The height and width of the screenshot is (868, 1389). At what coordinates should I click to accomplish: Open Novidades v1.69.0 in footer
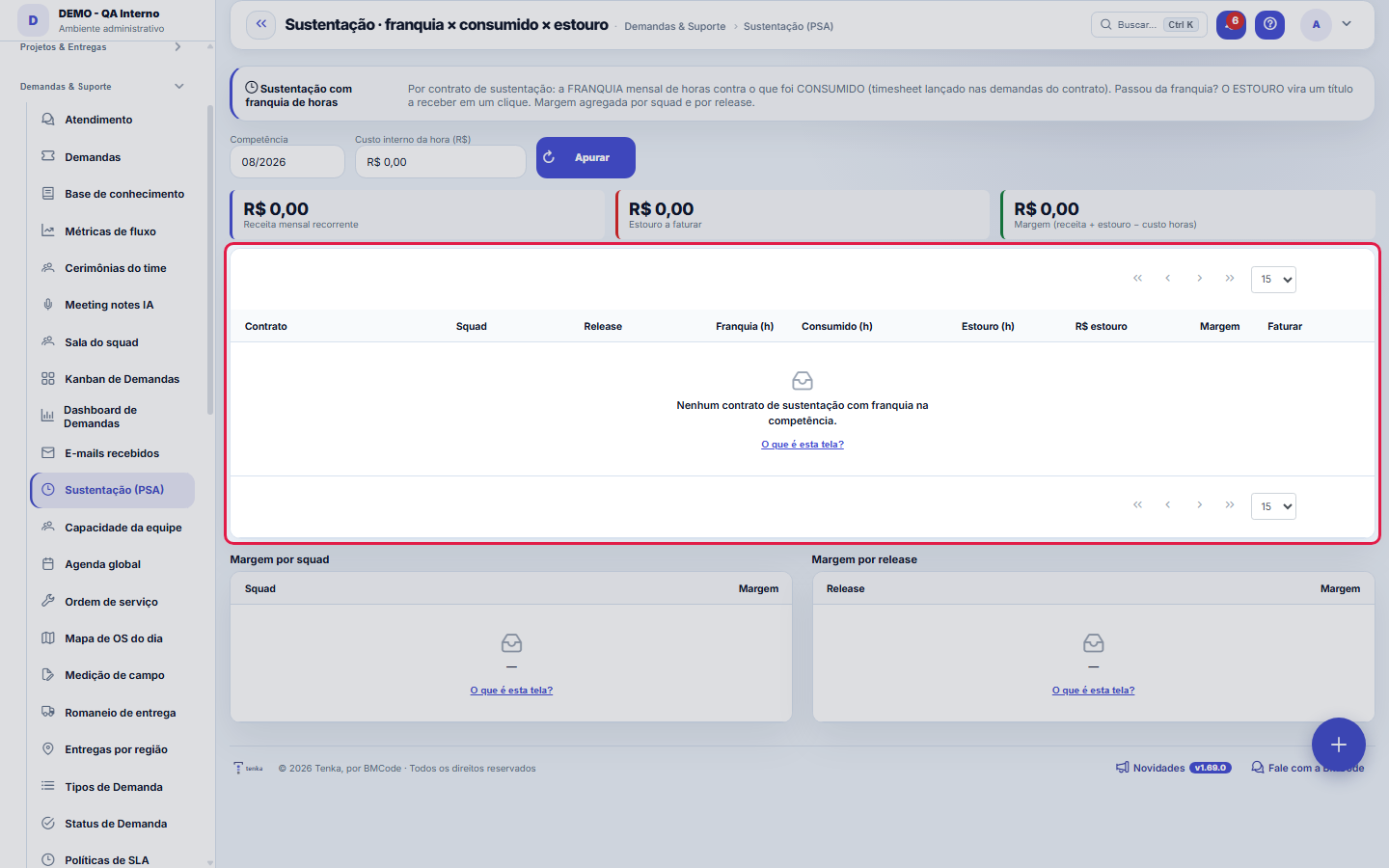(1174, 768)
